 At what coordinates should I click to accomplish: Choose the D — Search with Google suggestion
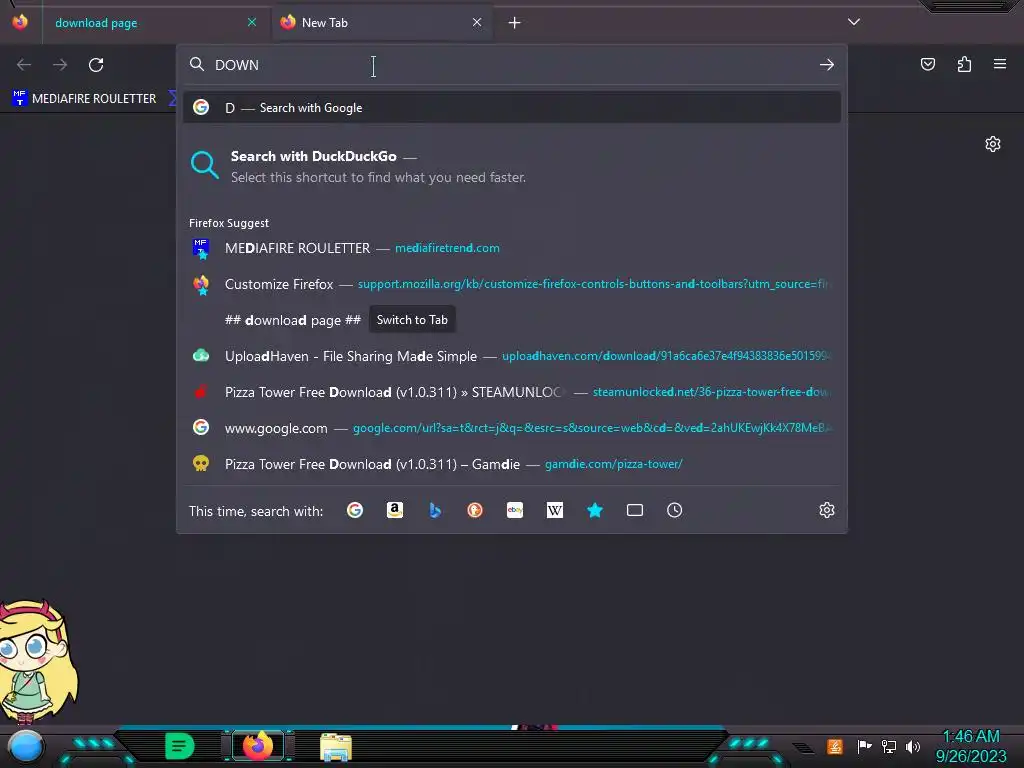[x=512, y=108]
